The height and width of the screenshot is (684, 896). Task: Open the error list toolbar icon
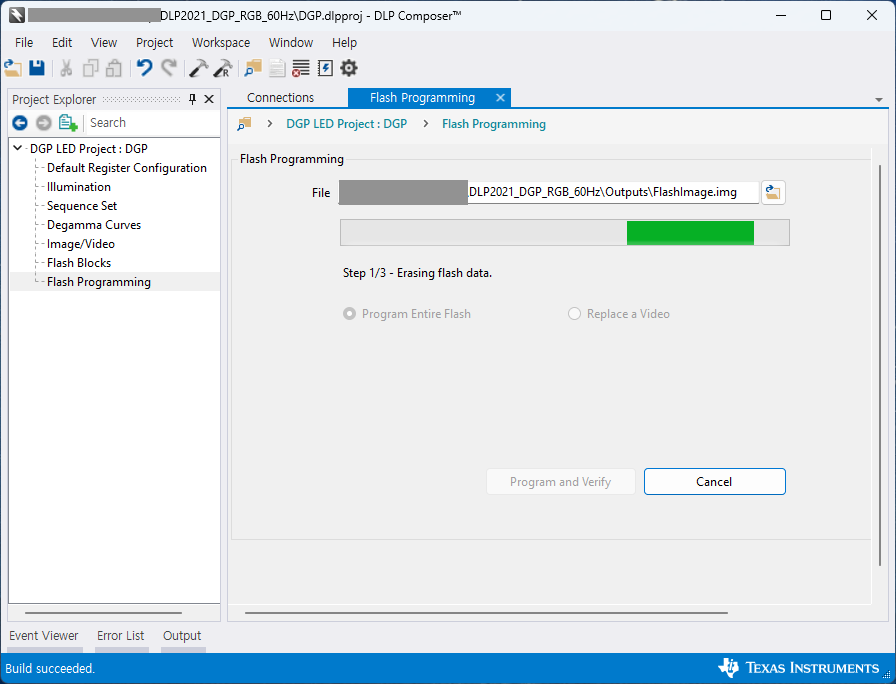[x=301, y=69]
